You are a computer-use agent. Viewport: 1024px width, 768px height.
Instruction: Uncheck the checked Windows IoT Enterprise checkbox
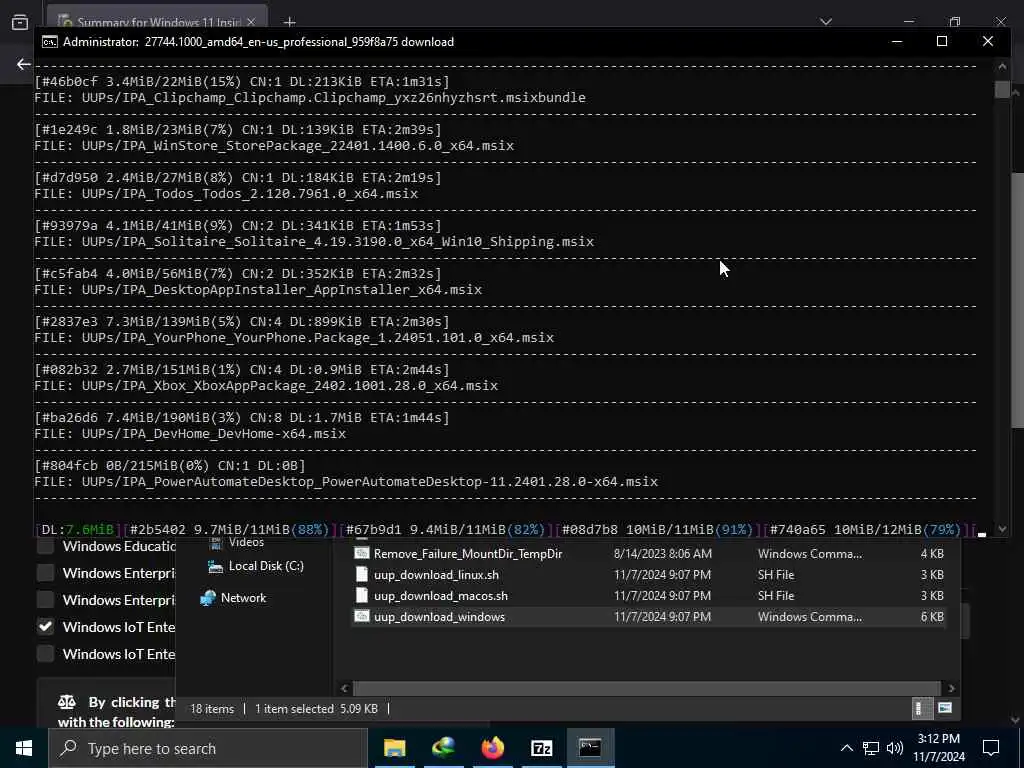coord(45,627)
